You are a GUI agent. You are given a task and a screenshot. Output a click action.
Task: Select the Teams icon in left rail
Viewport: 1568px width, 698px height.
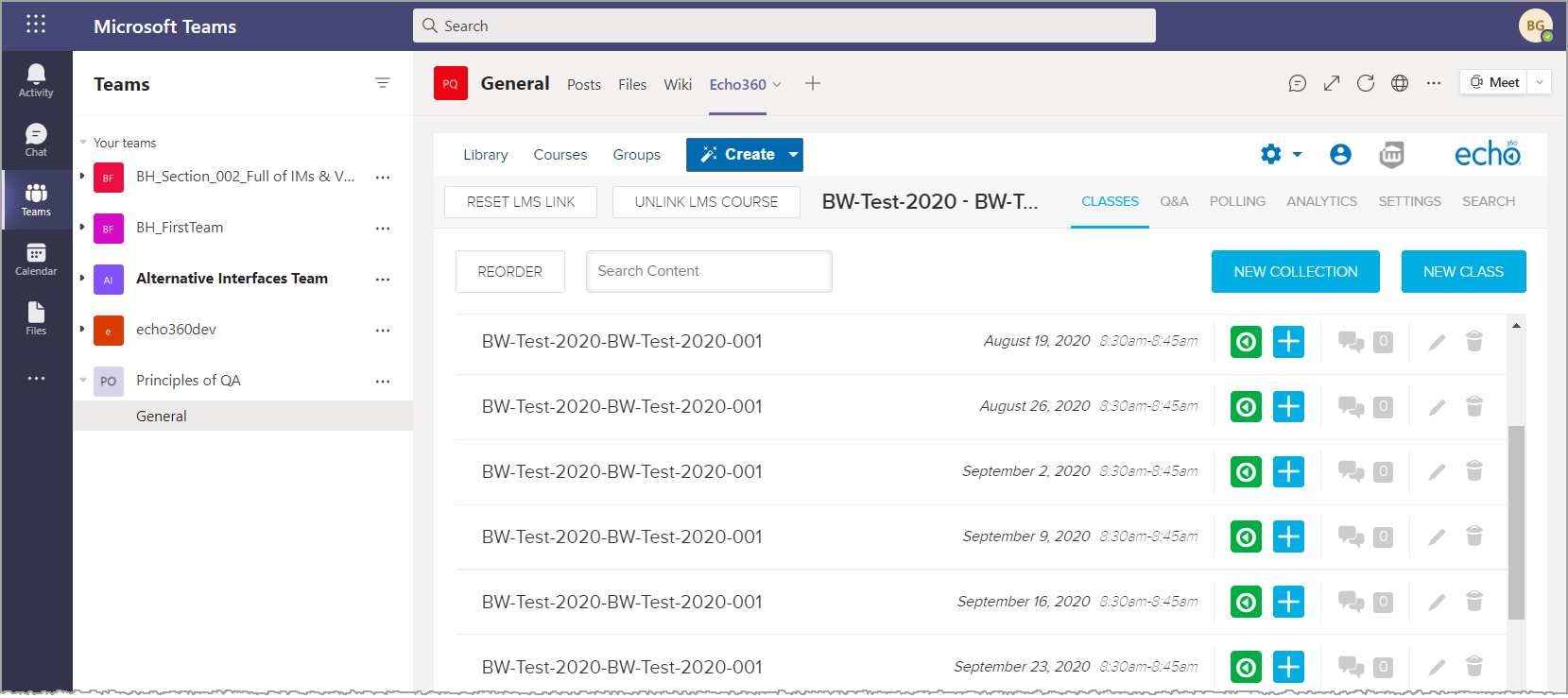(36, 199)
